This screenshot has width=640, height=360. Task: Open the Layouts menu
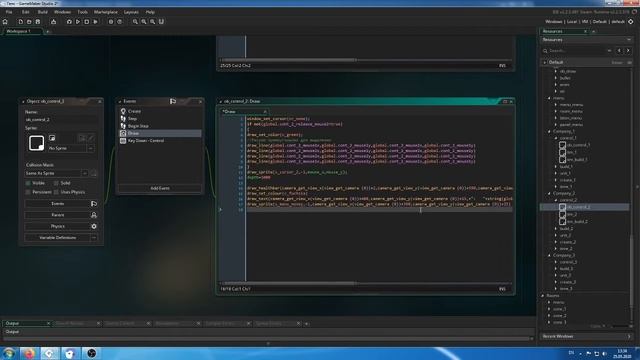(x=131, y=12)
